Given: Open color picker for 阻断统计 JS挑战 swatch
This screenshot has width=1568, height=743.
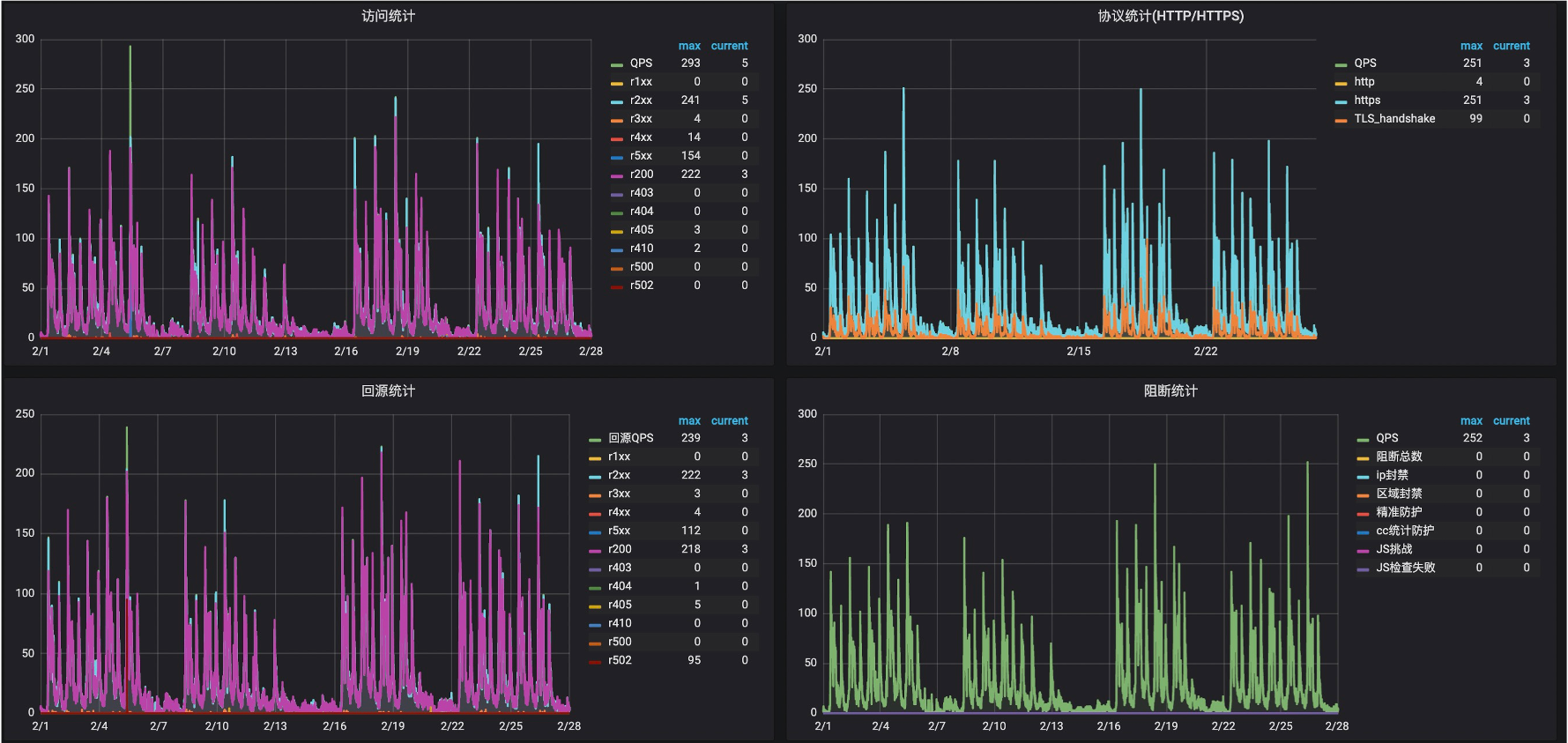Looking at the screenshot, I should (1363, 551).
